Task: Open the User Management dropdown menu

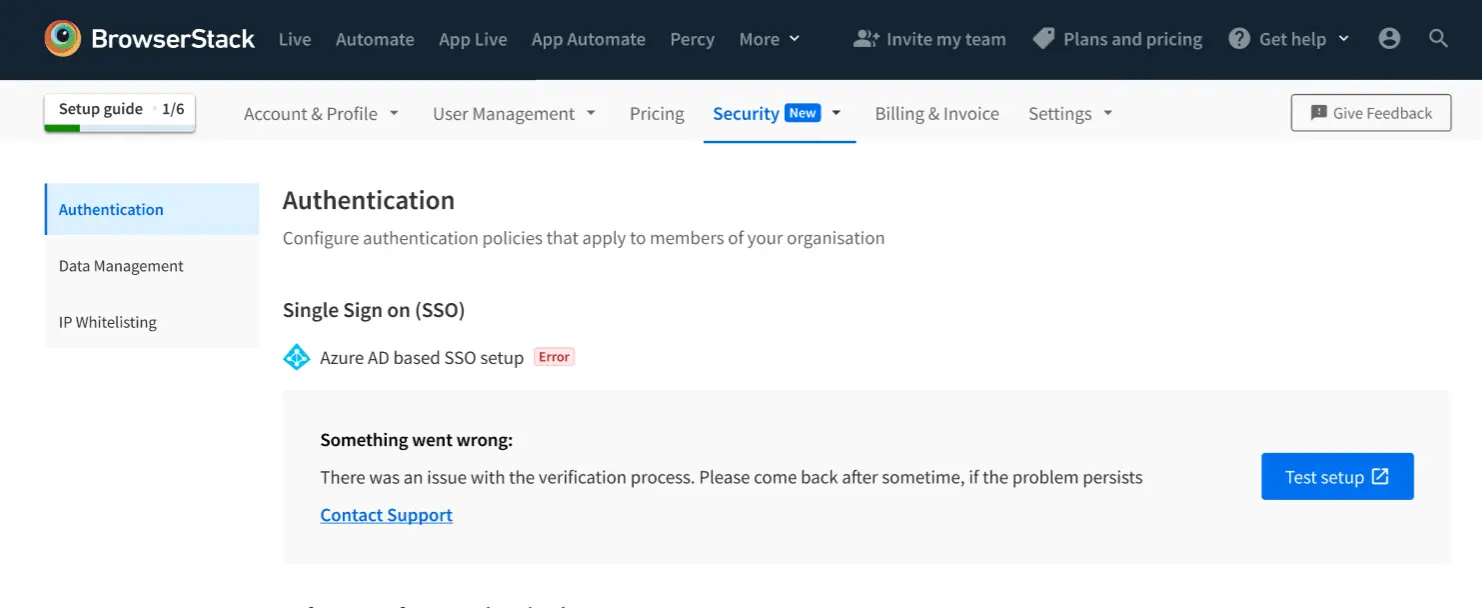Action: pyautogui.click(x=514, y=114)
